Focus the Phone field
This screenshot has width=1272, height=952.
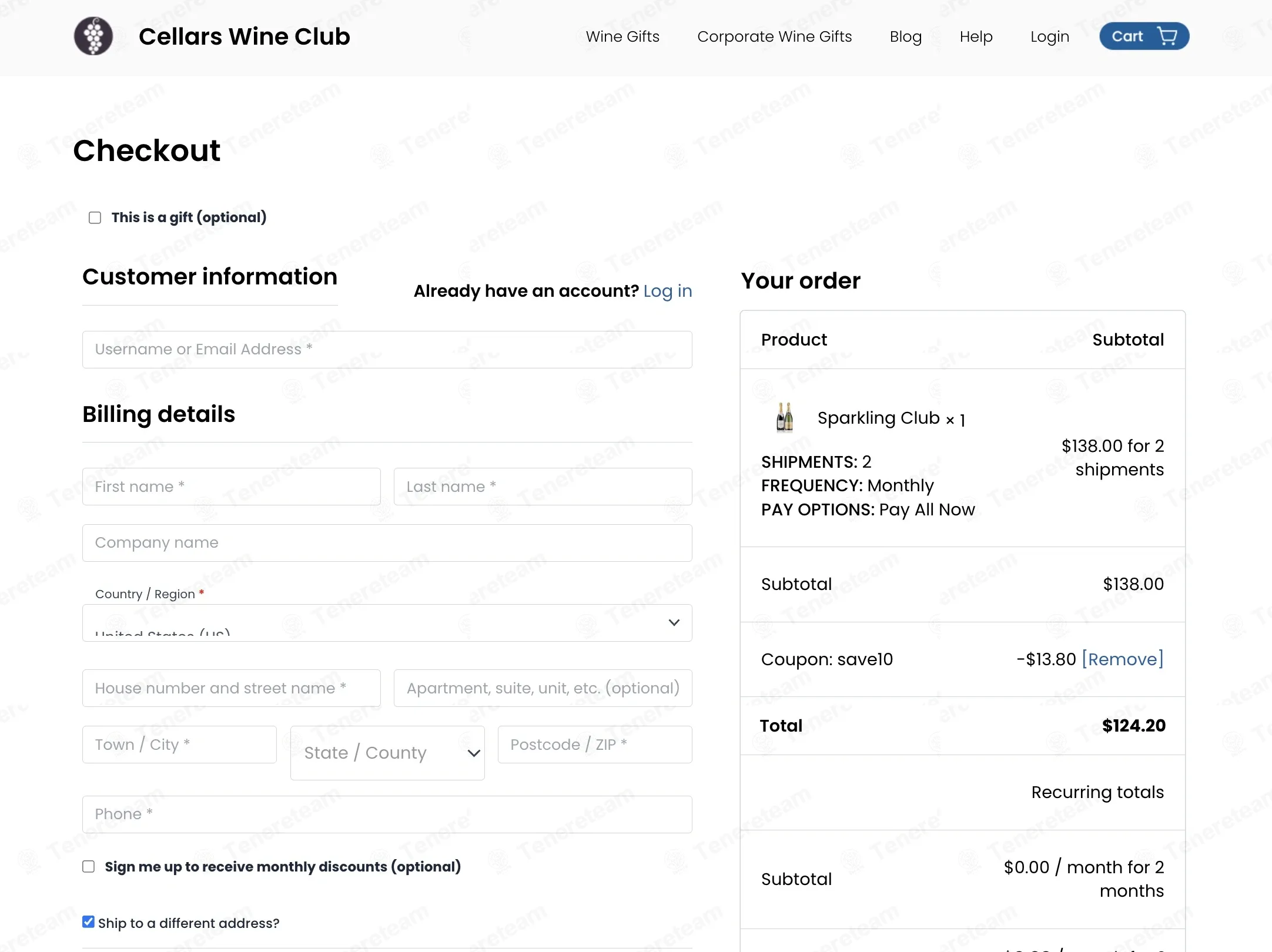[x=387, y=814]
